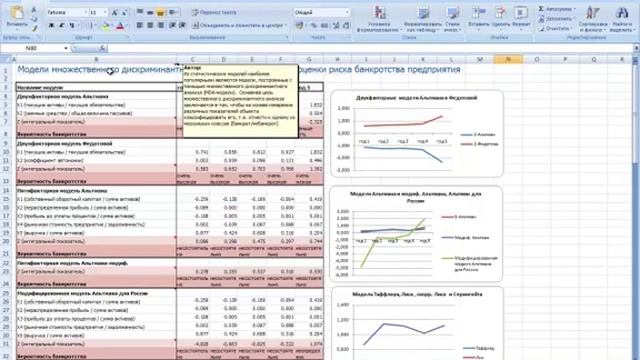Select column O header
The width and height of the screenshot is (640, 360).
pos(537,60)
